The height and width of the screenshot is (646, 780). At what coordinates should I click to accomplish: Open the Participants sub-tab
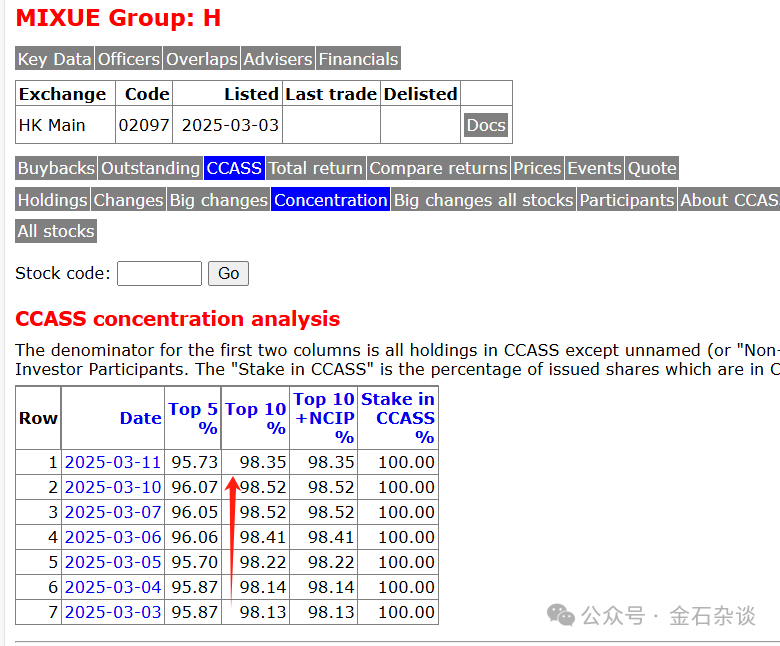point(627,200)
